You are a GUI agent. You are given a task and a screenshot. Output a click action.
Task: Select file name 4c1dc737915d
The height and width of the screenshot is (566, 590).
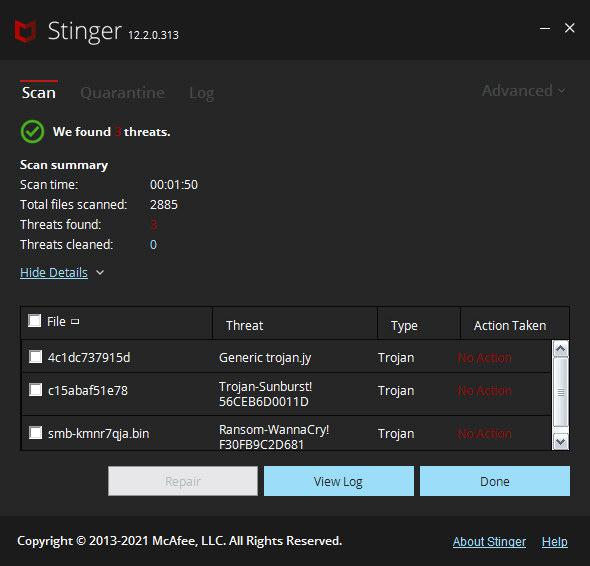pyautogui.click(x=89, y=357)
